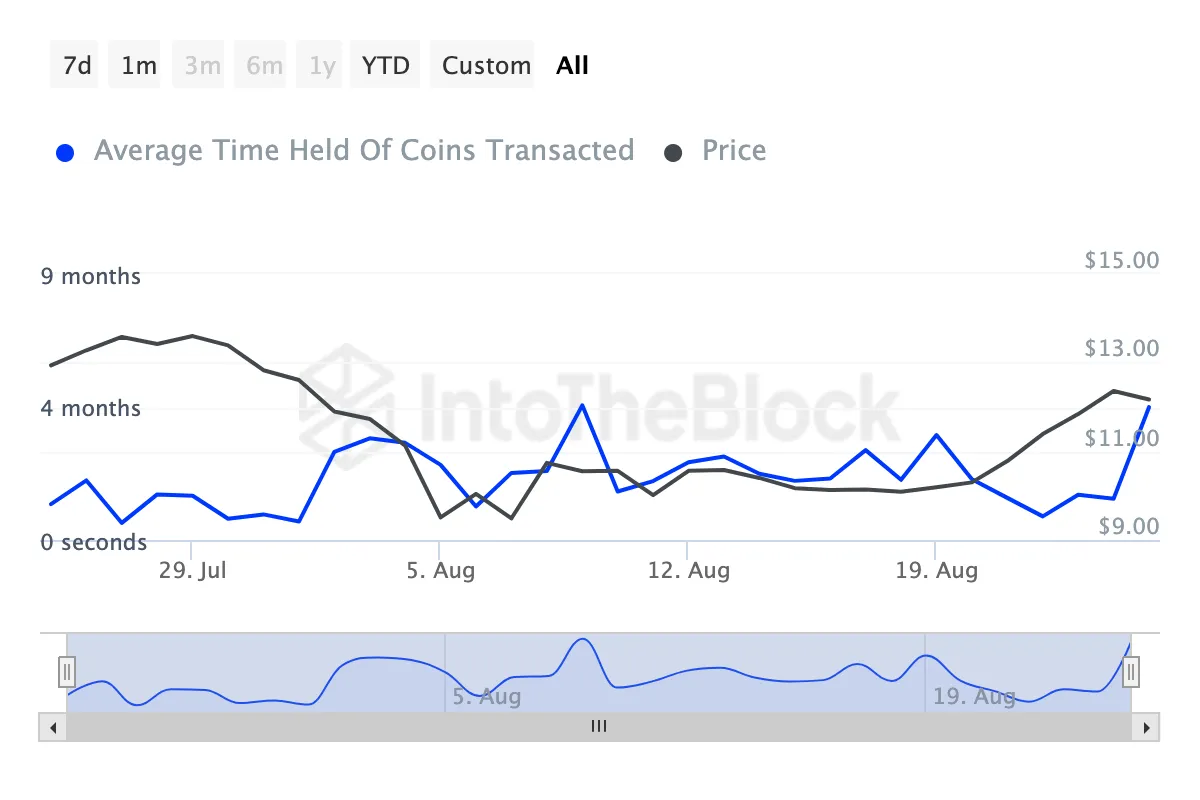Click the 5. Aug marker in navigator
The image size is (1200, 800).
pos(487,696)
